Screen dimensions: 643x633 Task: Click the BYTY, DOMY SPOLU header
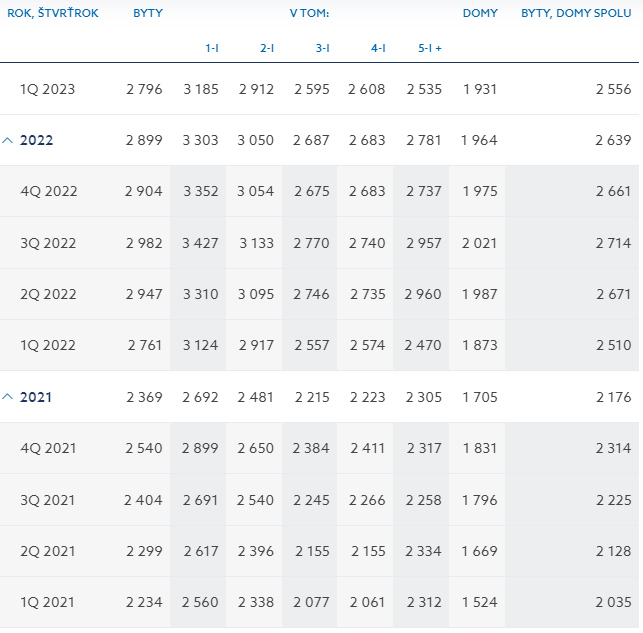tap(577, 13)
